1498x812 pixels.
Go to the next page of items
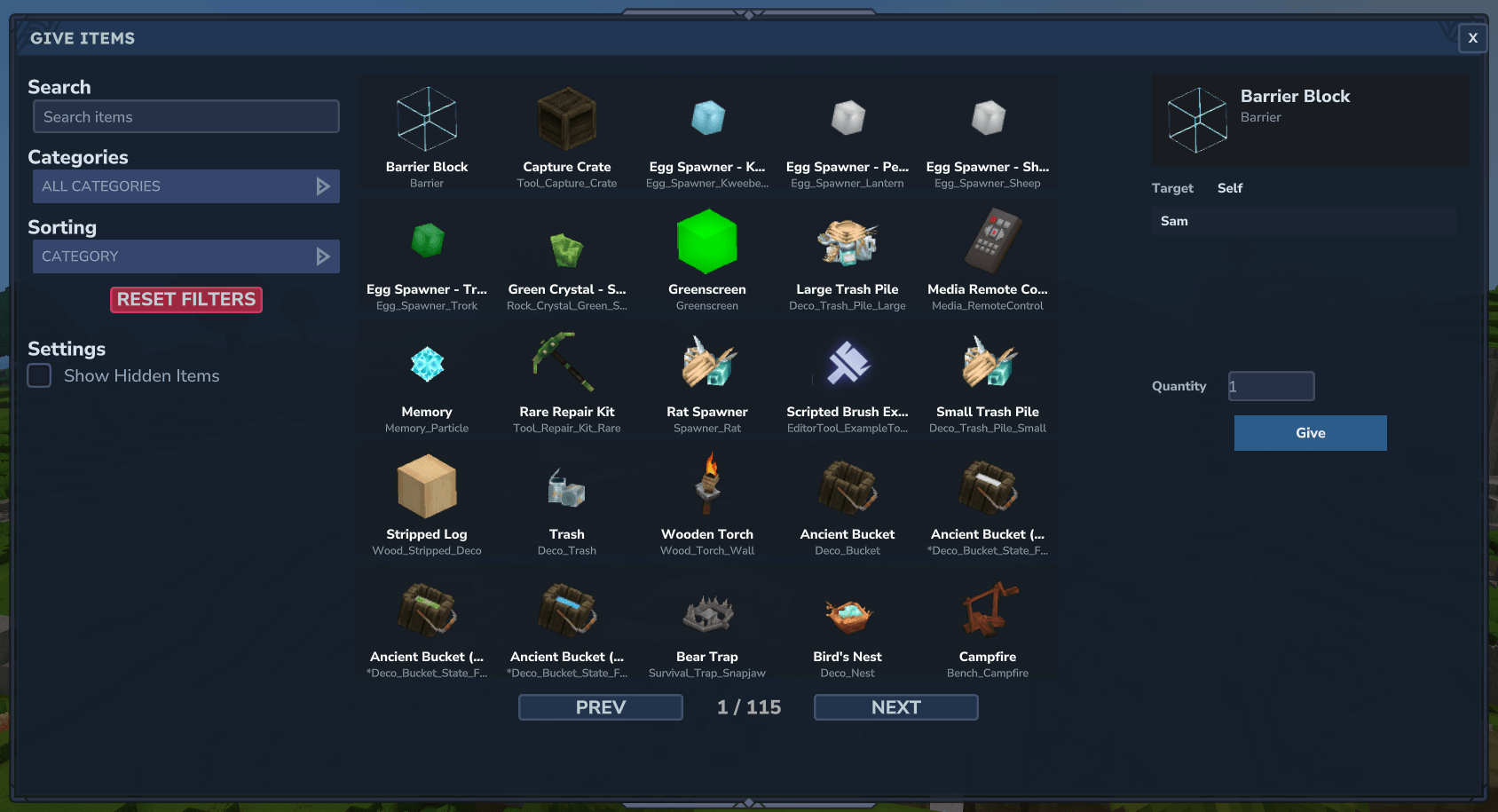(895, 707)
